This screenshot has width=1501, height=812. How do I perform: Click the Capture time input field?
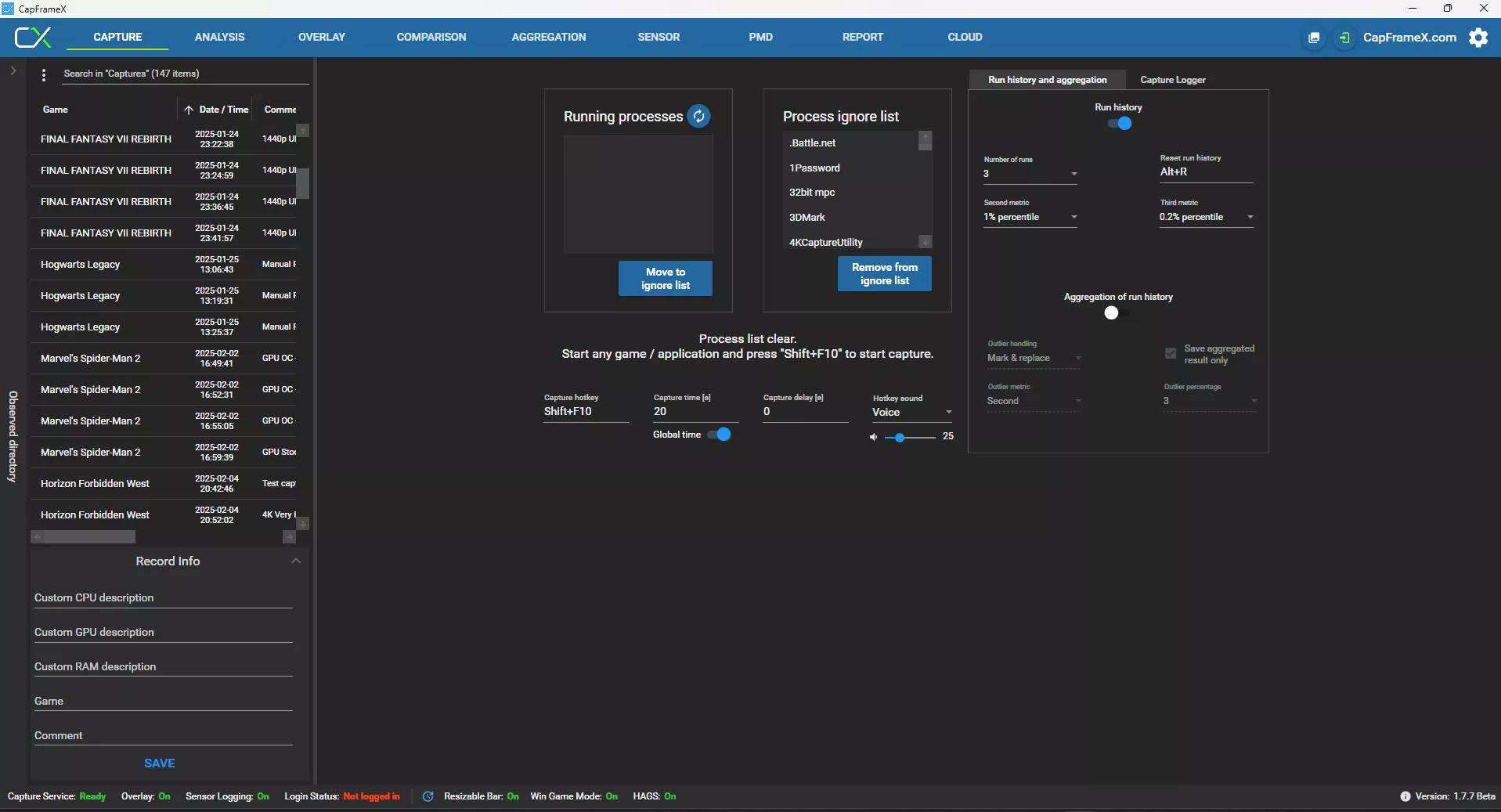695,412
